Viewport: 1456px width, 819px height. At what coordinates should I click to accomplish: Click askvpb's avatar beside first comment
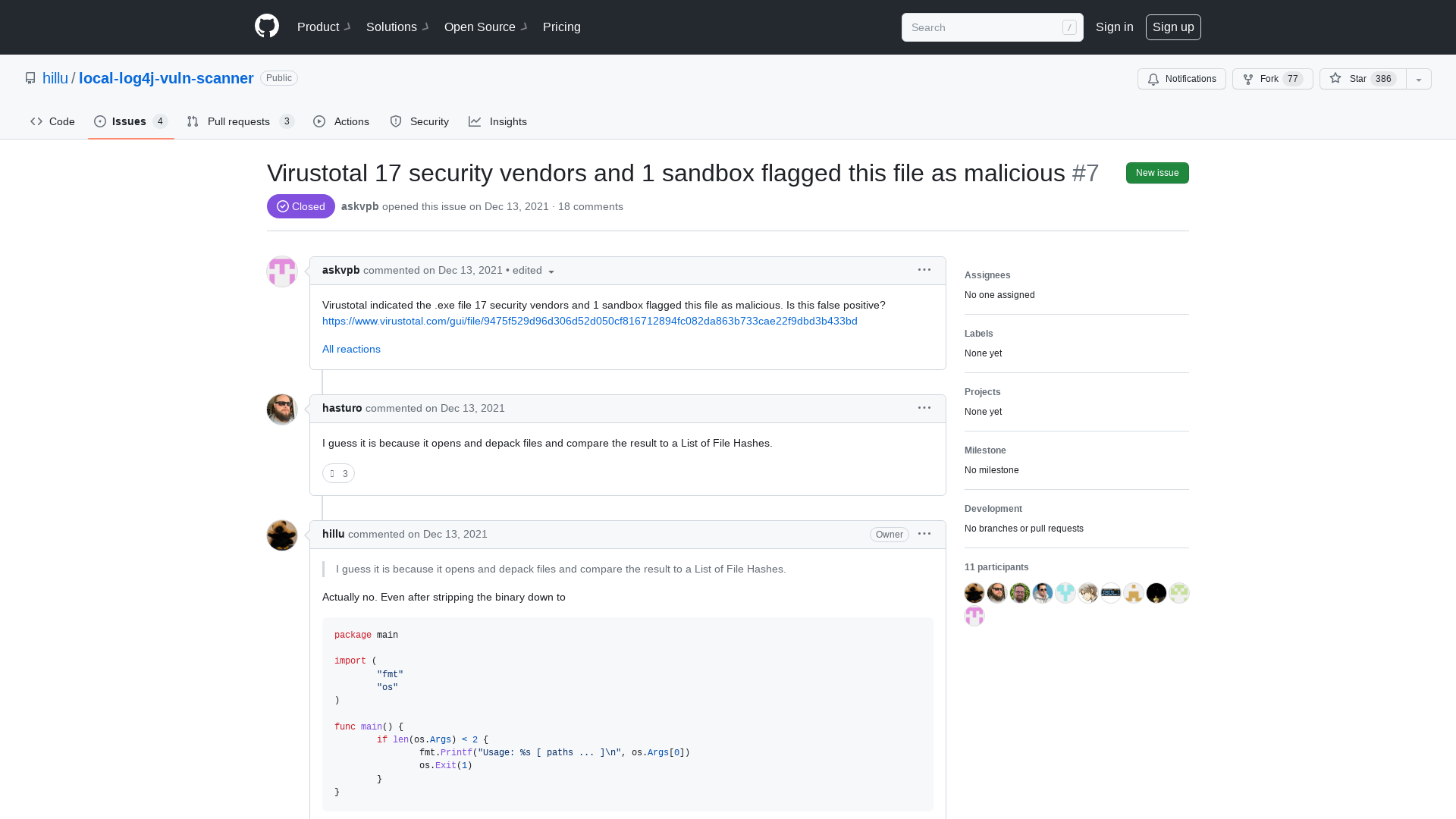coord(282,271)
